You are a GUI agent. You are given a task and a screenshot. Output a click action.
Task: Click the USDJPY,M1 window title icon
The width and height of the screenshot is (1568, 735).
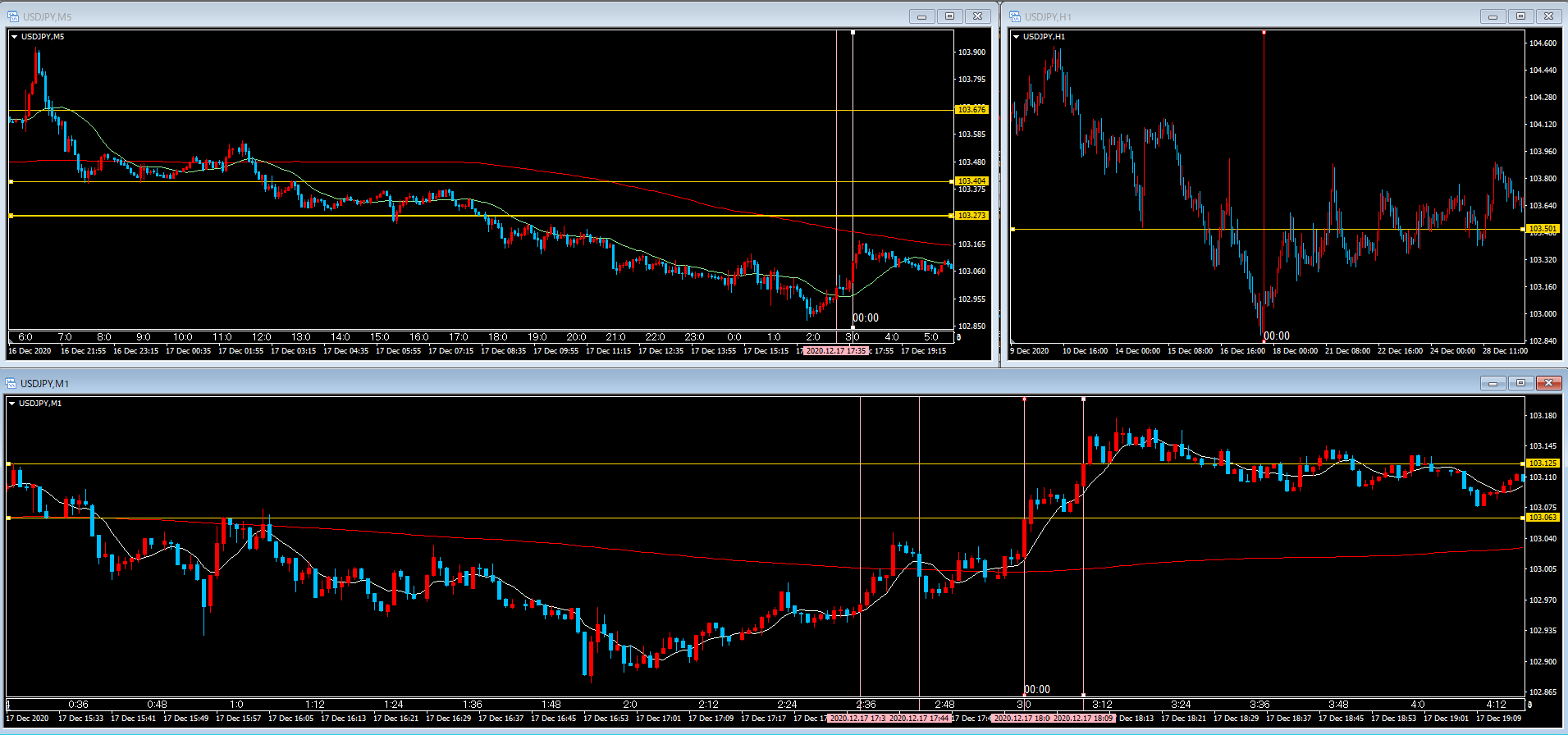pos(11,383)
